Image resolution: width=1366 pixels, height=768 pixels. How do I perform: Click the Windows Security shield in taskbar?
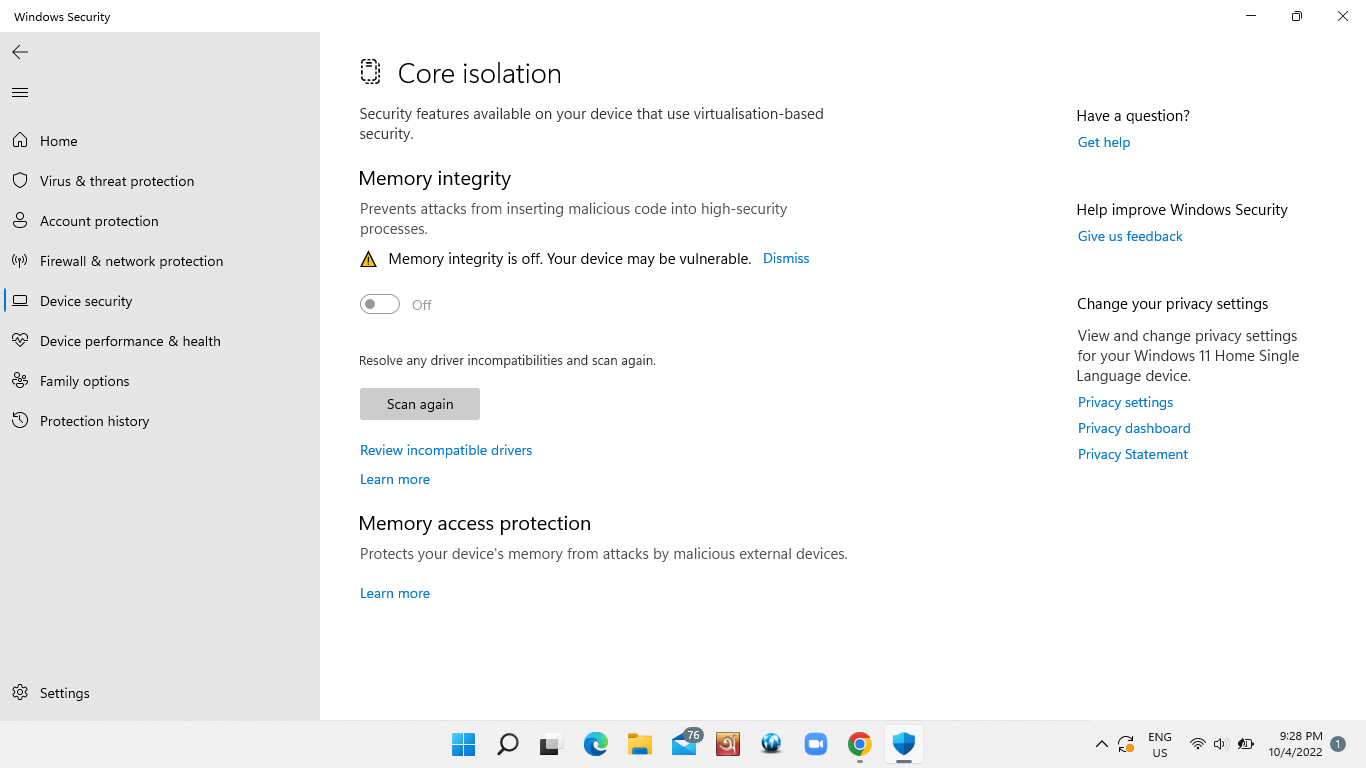(903, 744)
